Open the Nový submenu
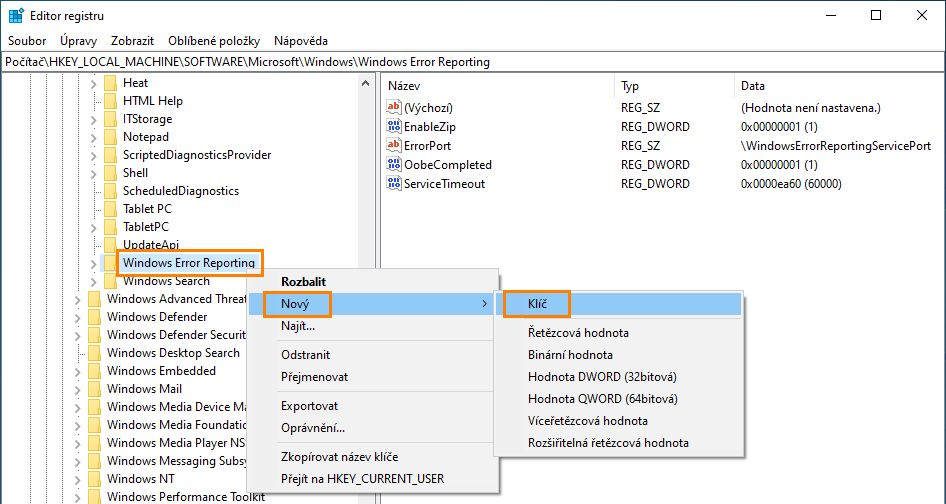Viewport: 946px width, 504px height. (373, 304)
